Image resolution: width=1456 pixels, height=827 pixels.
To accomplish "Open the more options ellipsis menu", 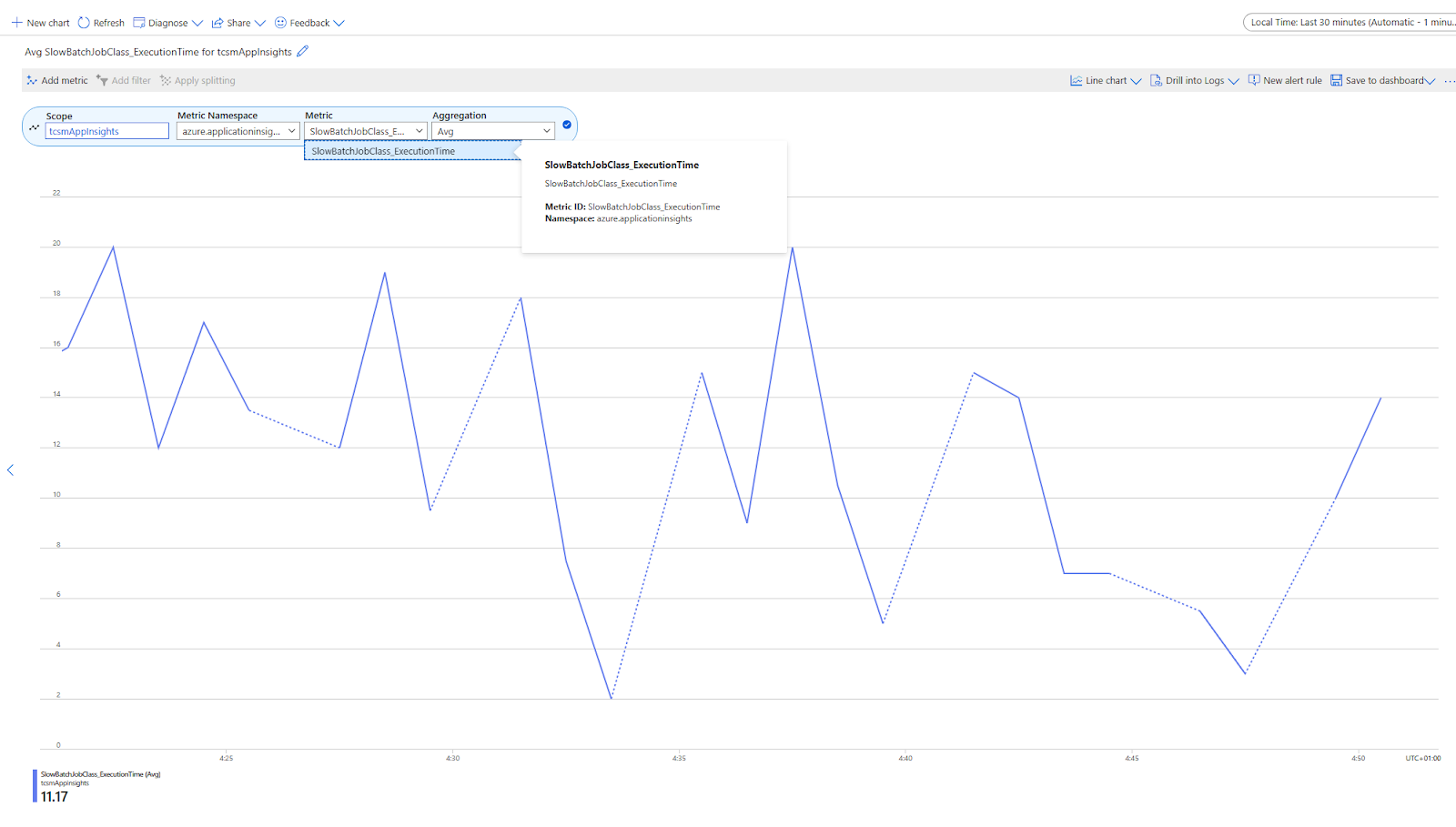I will [x=1450, y=81].
